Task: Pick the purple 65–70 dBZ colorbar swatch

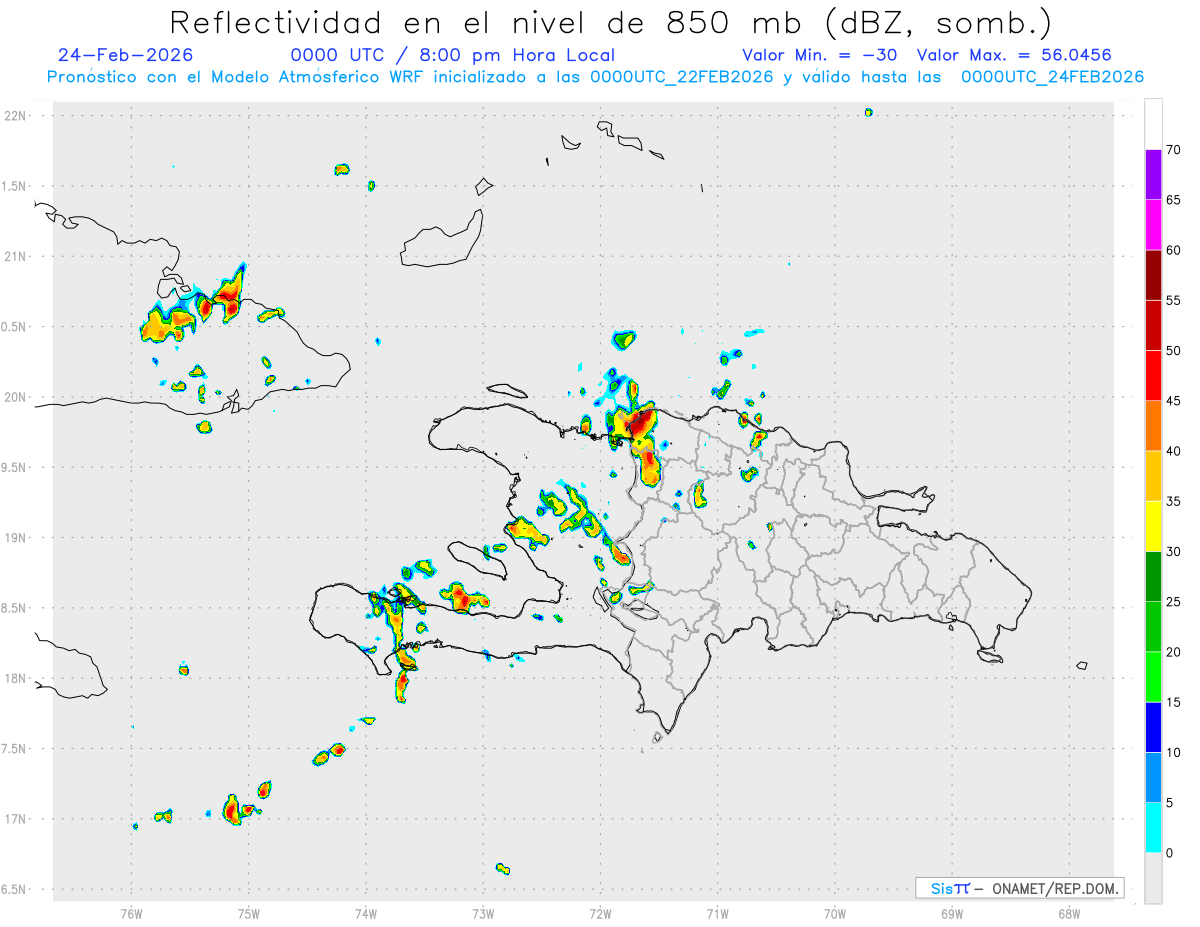Action: tap(1153, 175)
